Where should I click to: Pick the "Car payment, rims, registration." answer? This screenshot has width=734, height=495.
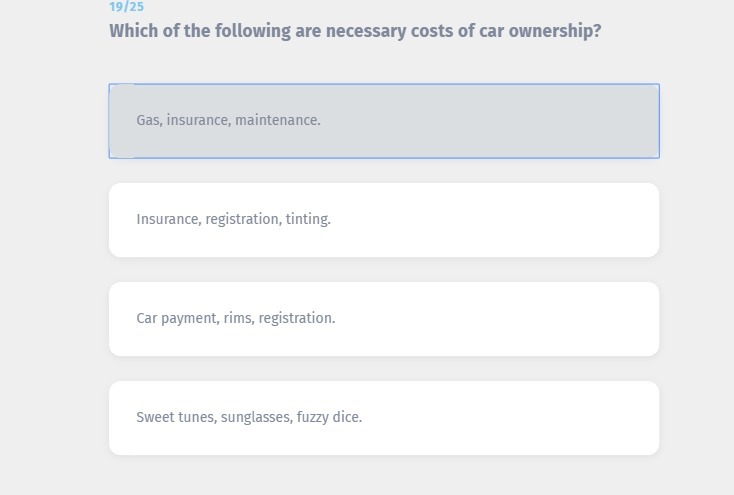click(383, 319)
